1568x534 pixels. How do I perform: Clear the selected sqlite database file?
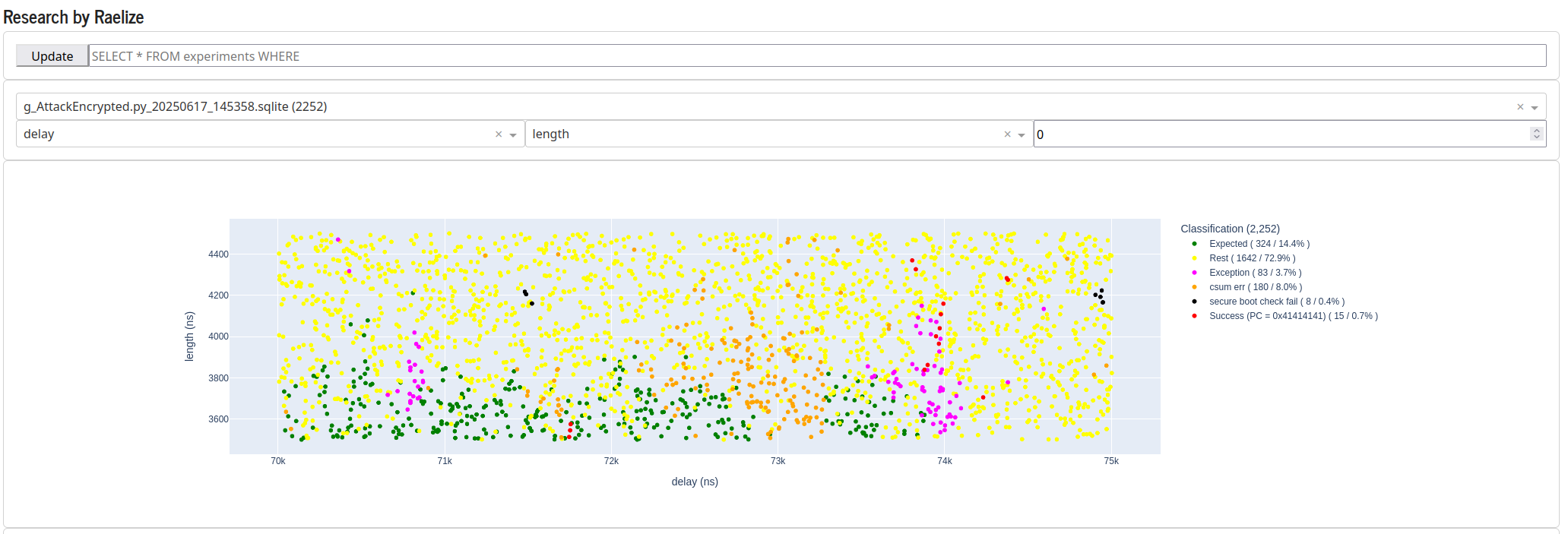(1520, 107)
